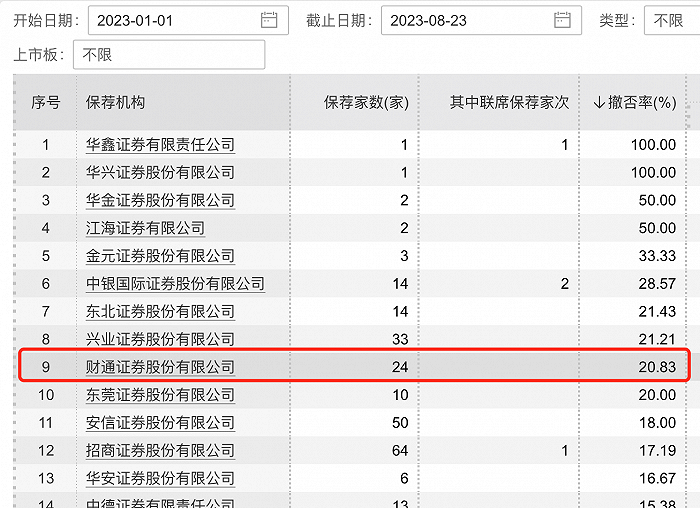
Task: Click the end date field 2023-08-23
Action: pos(481,20)
